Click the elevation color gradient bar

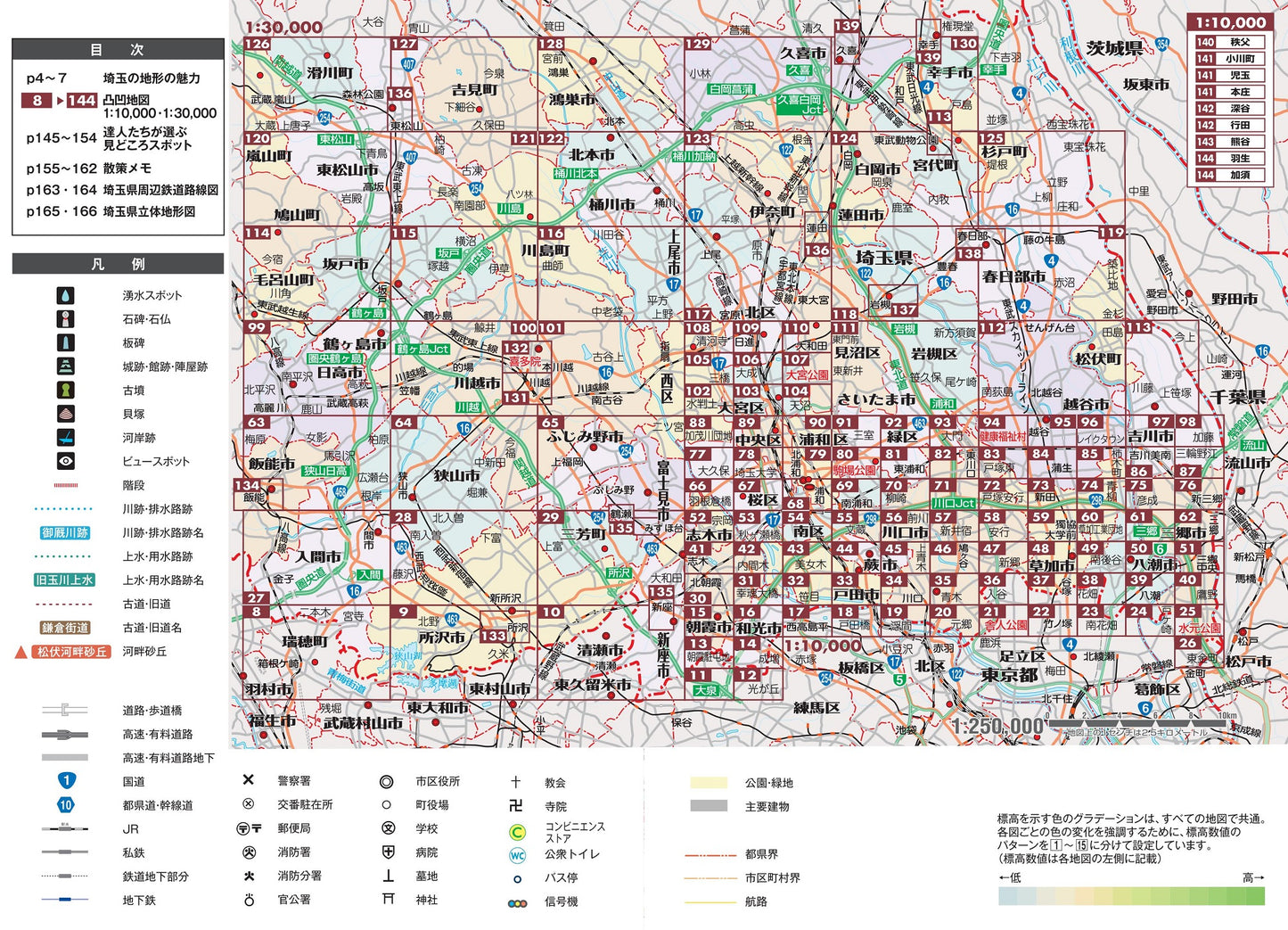click(x=1131, y=896)
